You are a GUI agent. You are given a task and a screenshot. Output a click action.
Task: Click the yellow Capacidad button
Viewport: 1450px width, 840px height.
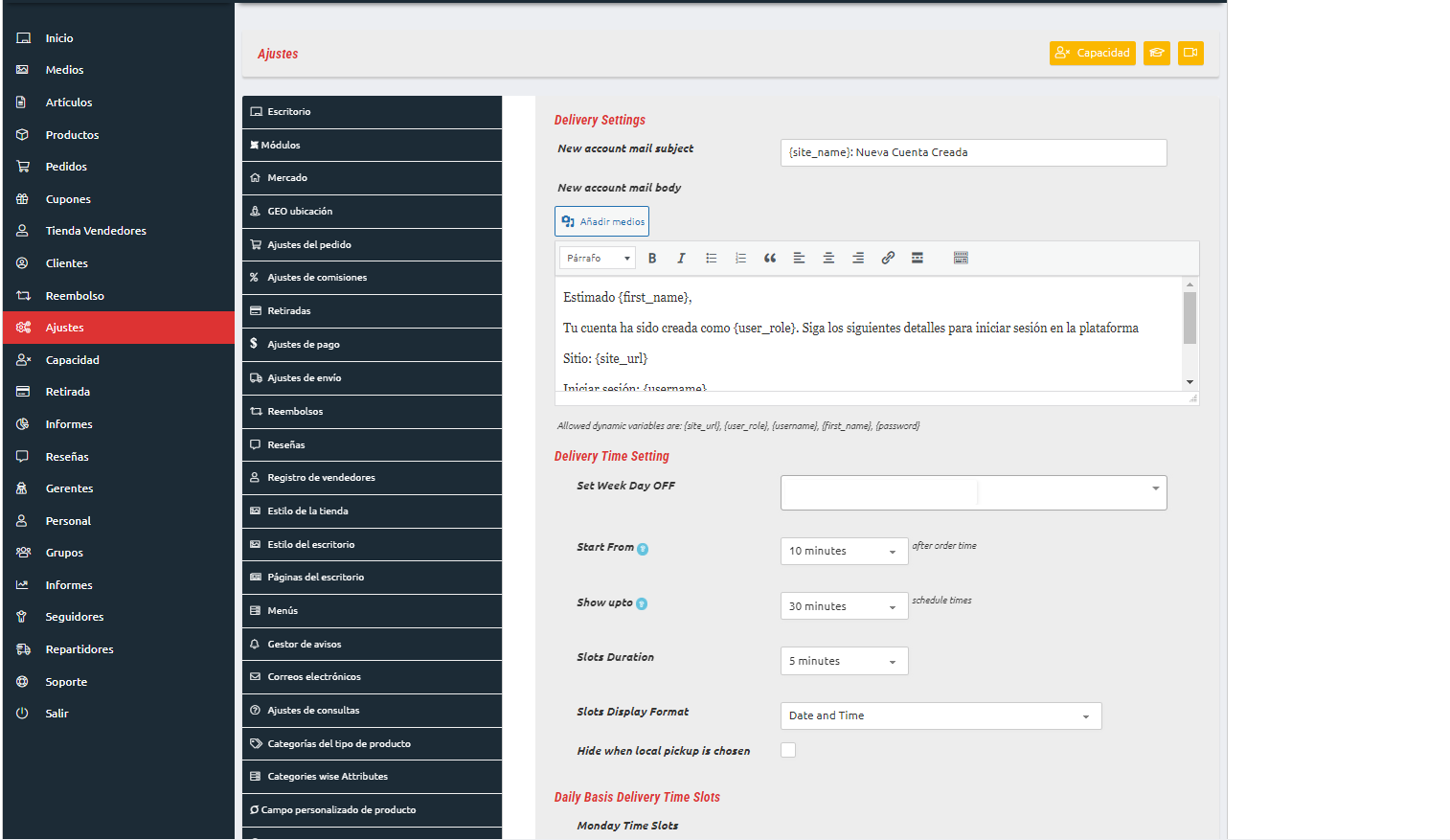pos(1092,54)
